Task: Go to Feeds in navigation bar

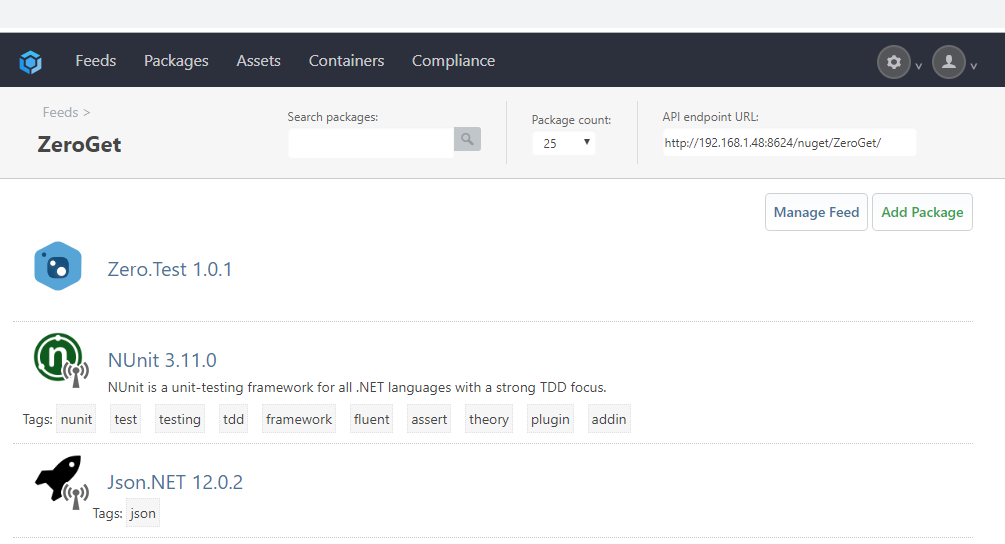Action: pos(96,61)
